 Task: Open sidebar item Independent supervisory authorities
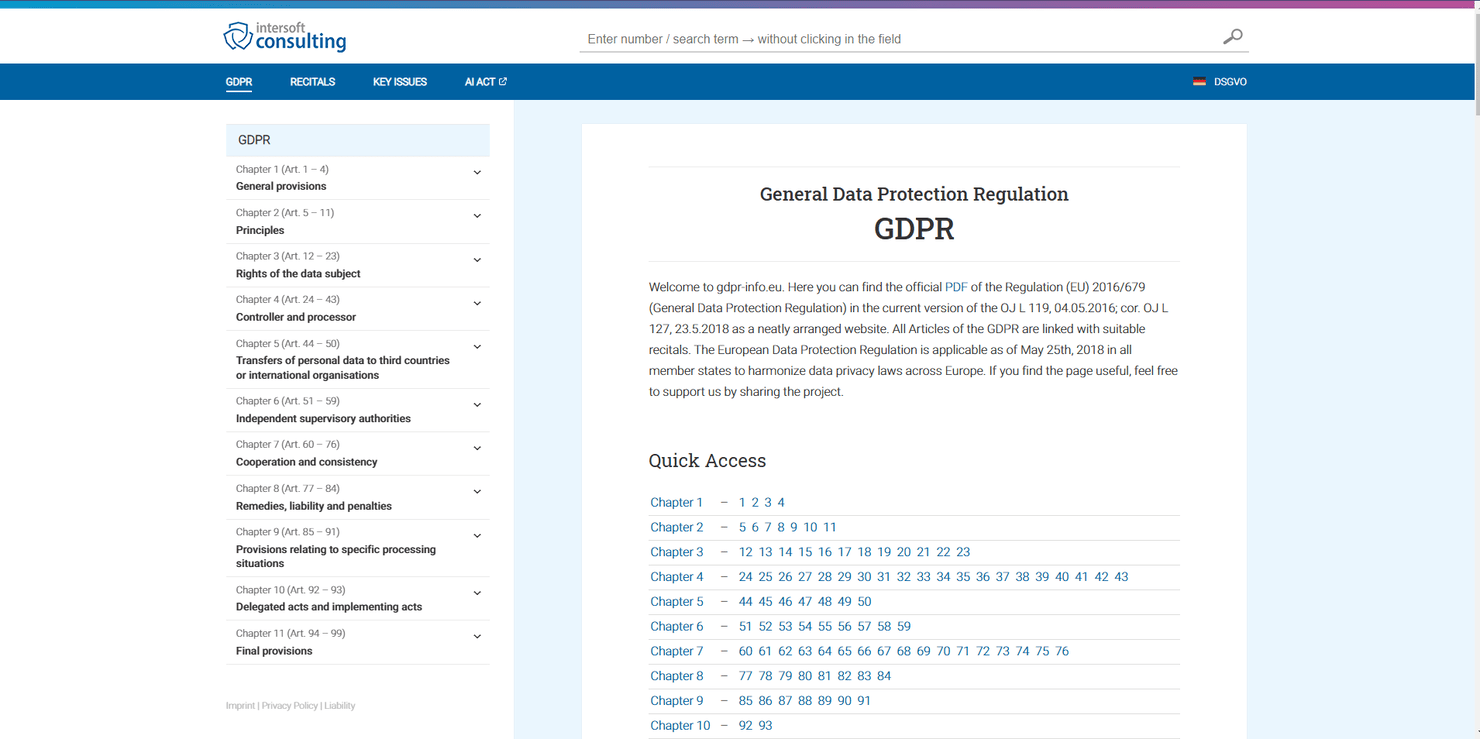coord(323,419)
